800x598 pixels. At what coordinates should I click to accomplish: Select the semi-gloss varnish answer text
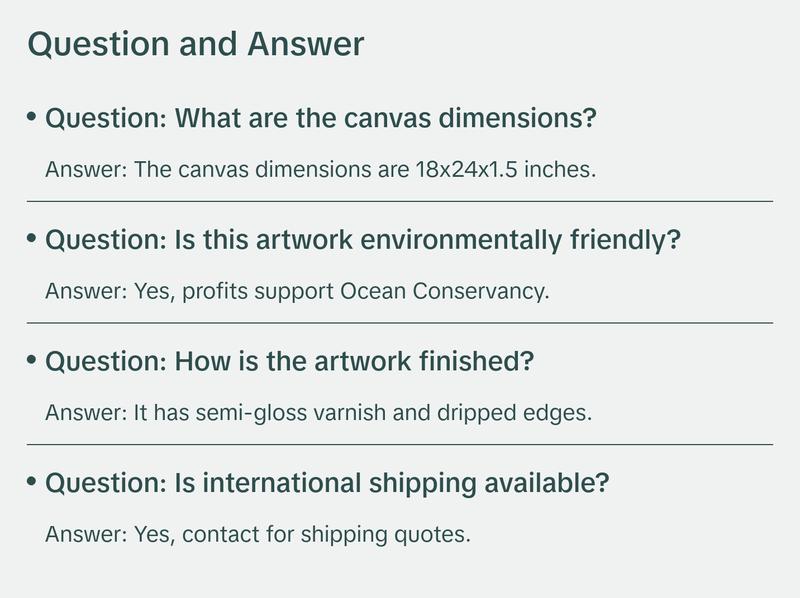[318, 412]
